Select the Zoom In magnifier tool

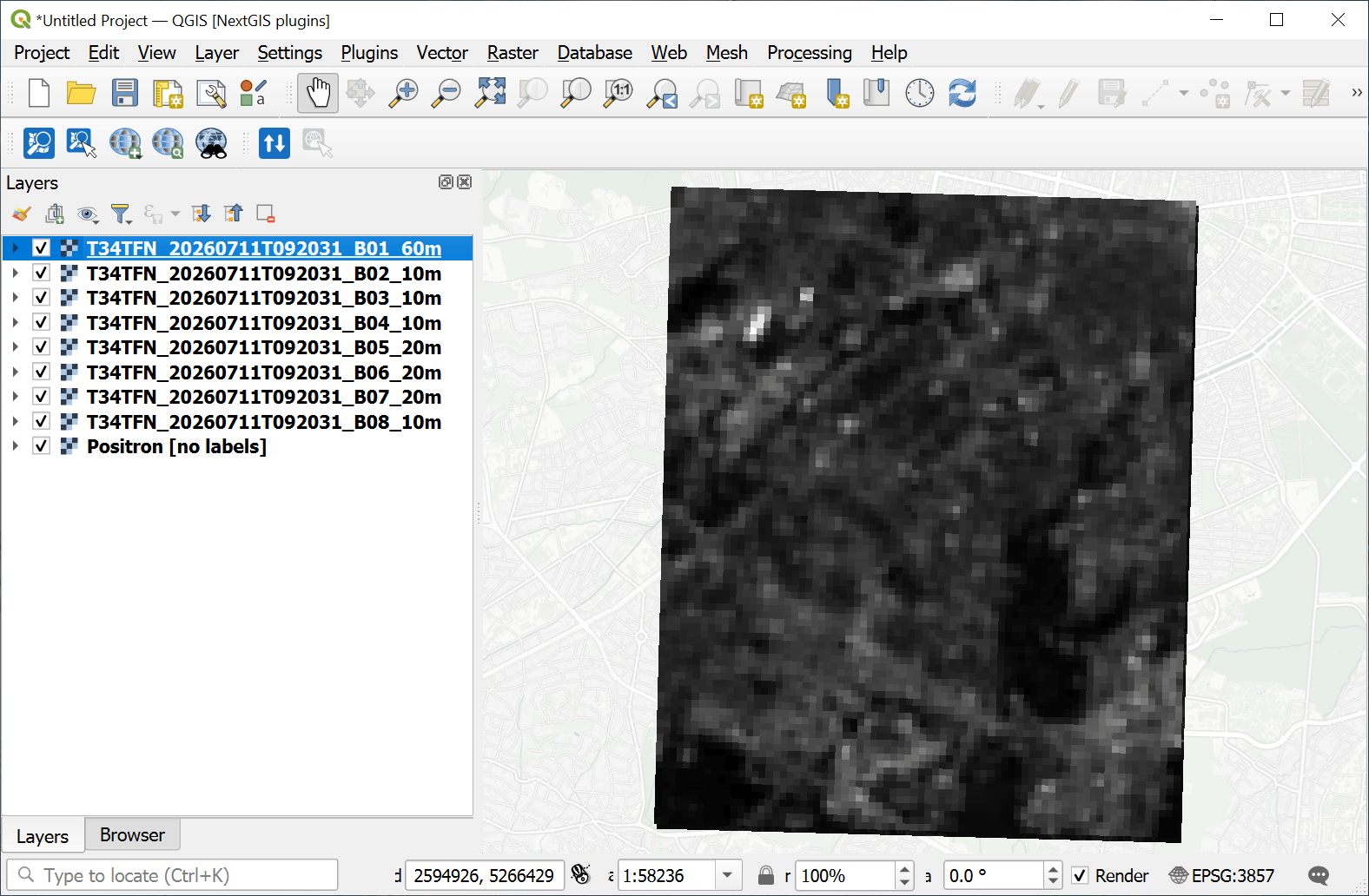[403, 93]
